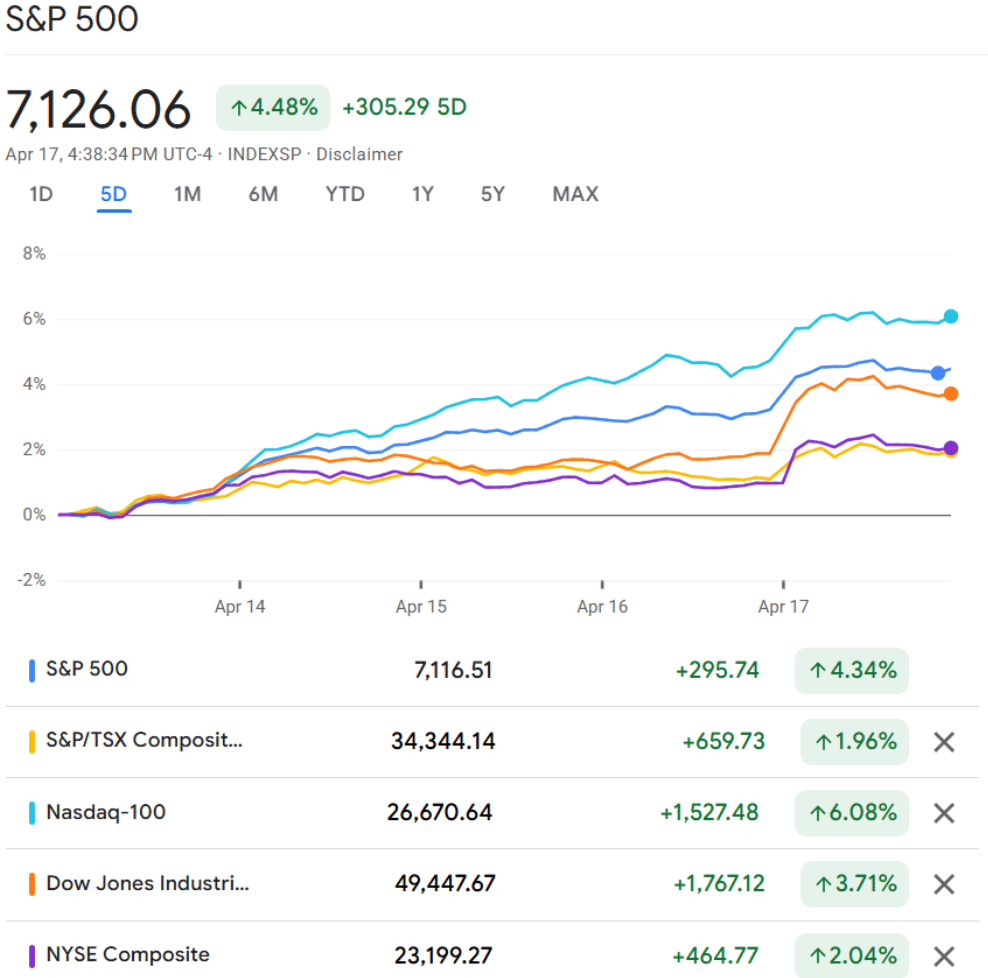The width and height of the screenshot is (988, 978).
Task: Click the Nasdaq-100 line endpoint dot
Action: [x=950, y=316]
